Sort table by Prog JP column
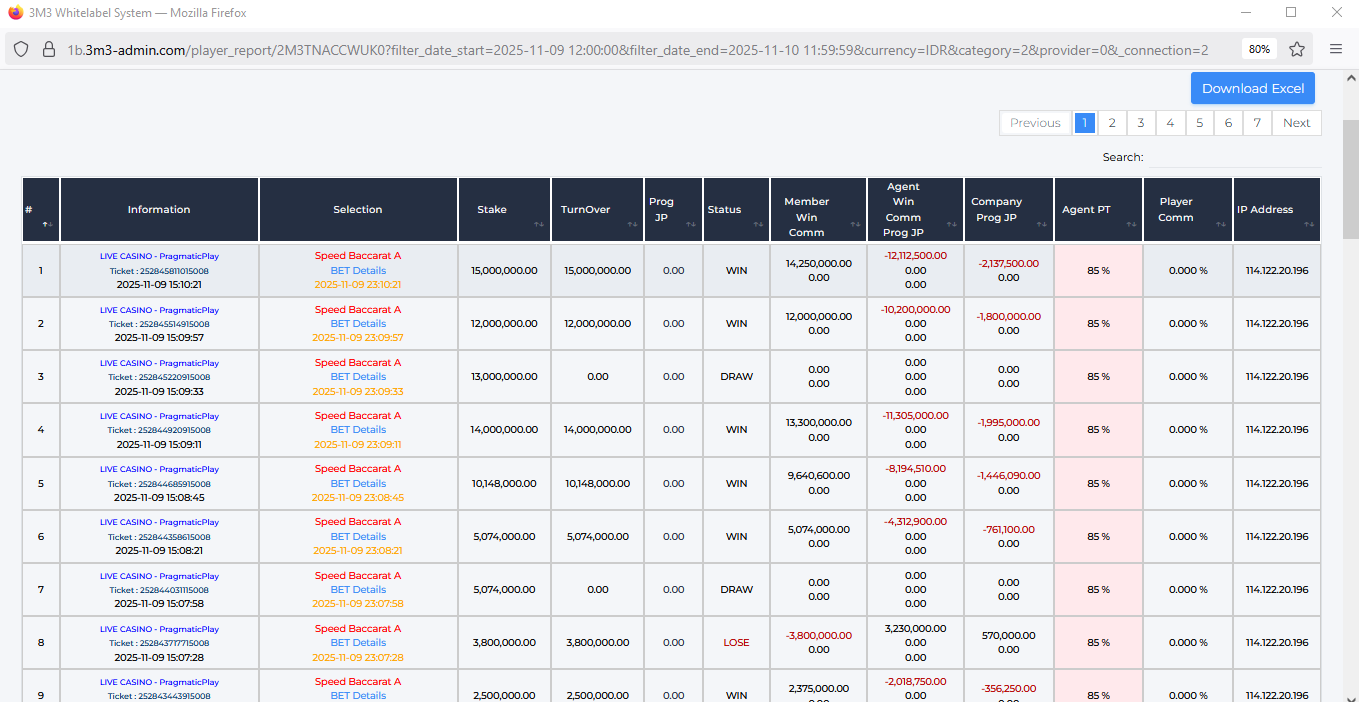1359x702 pixels. tap(691, 224)
